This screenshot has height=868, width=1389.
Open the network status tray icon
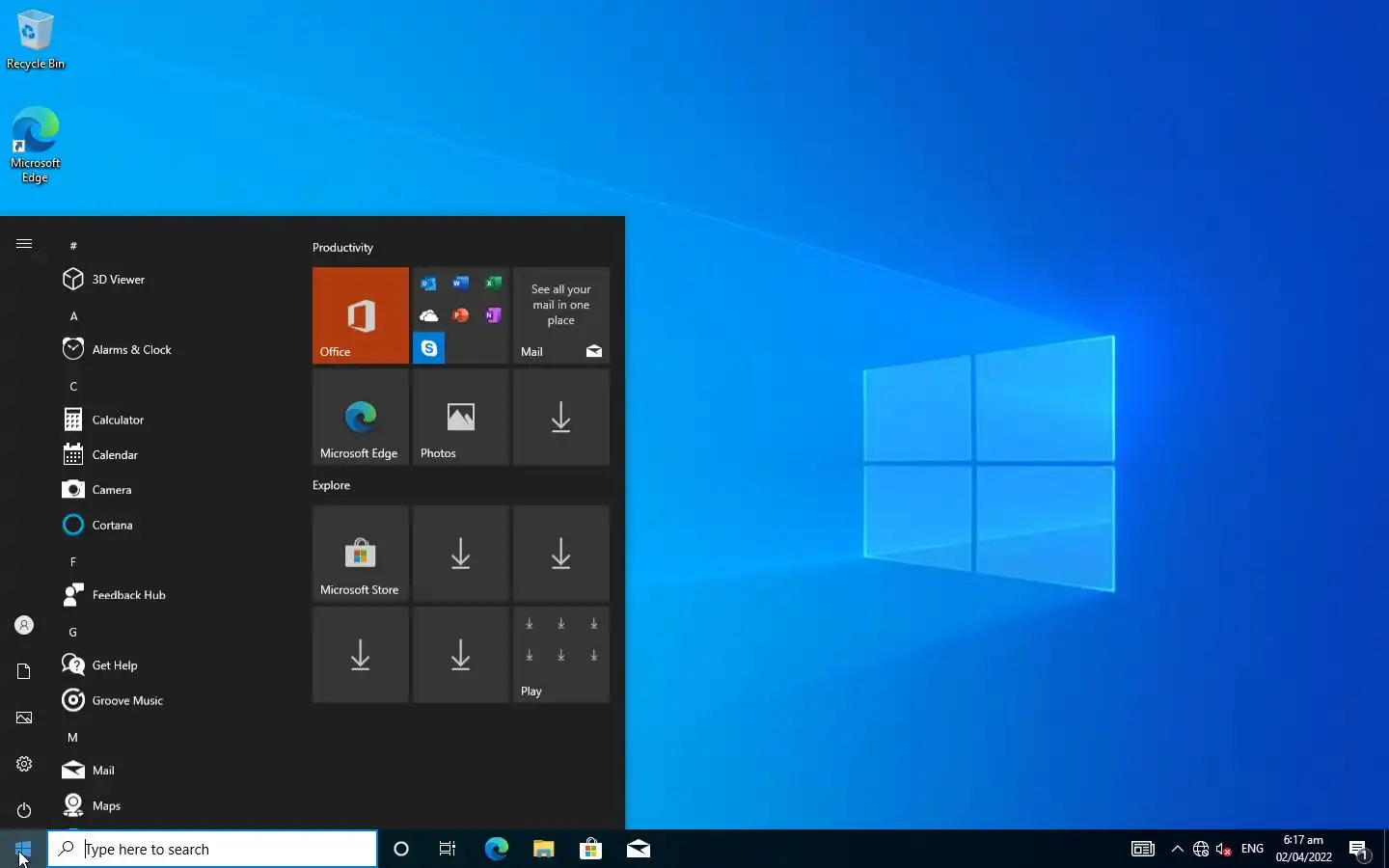1201,849
